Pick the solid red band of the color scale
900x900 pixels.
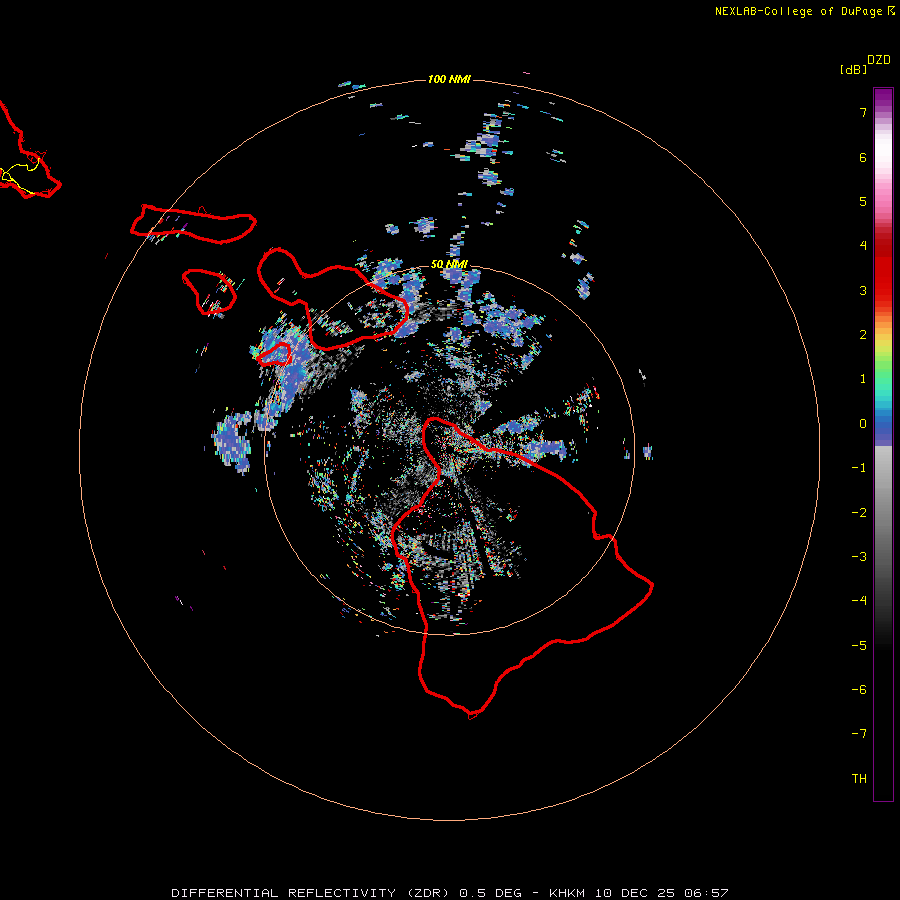pyautogui.click(x=883, y=270)
